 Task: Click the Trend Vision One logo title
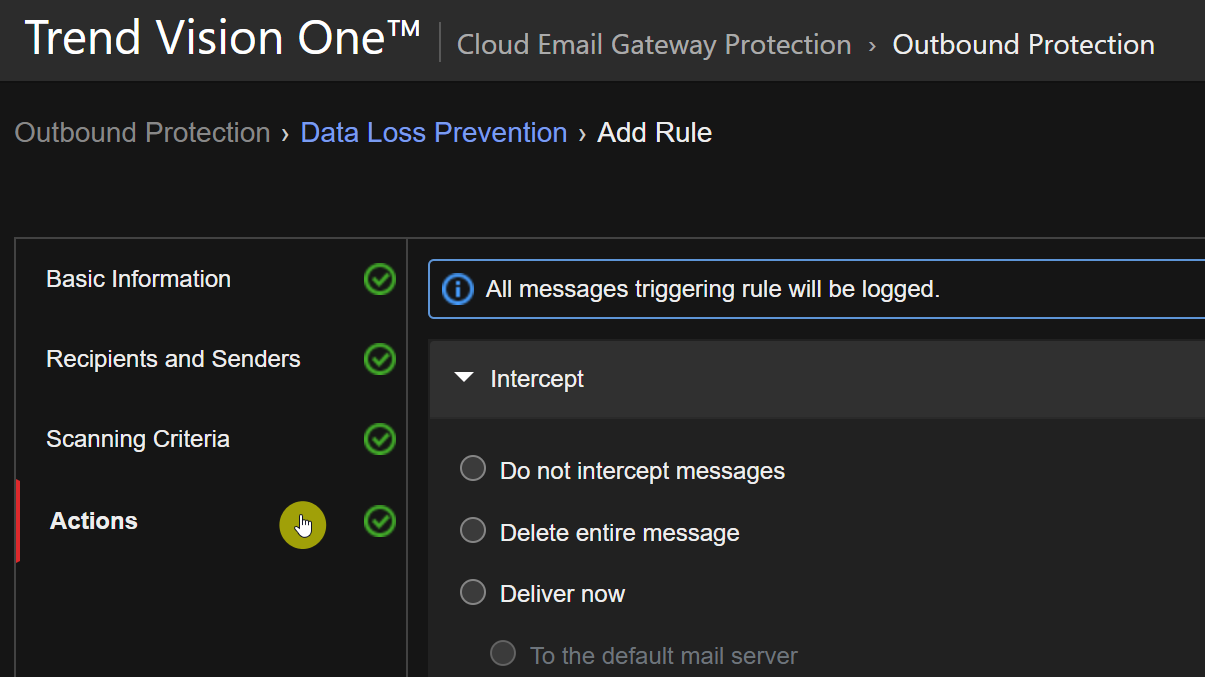[x=222, y=39]
